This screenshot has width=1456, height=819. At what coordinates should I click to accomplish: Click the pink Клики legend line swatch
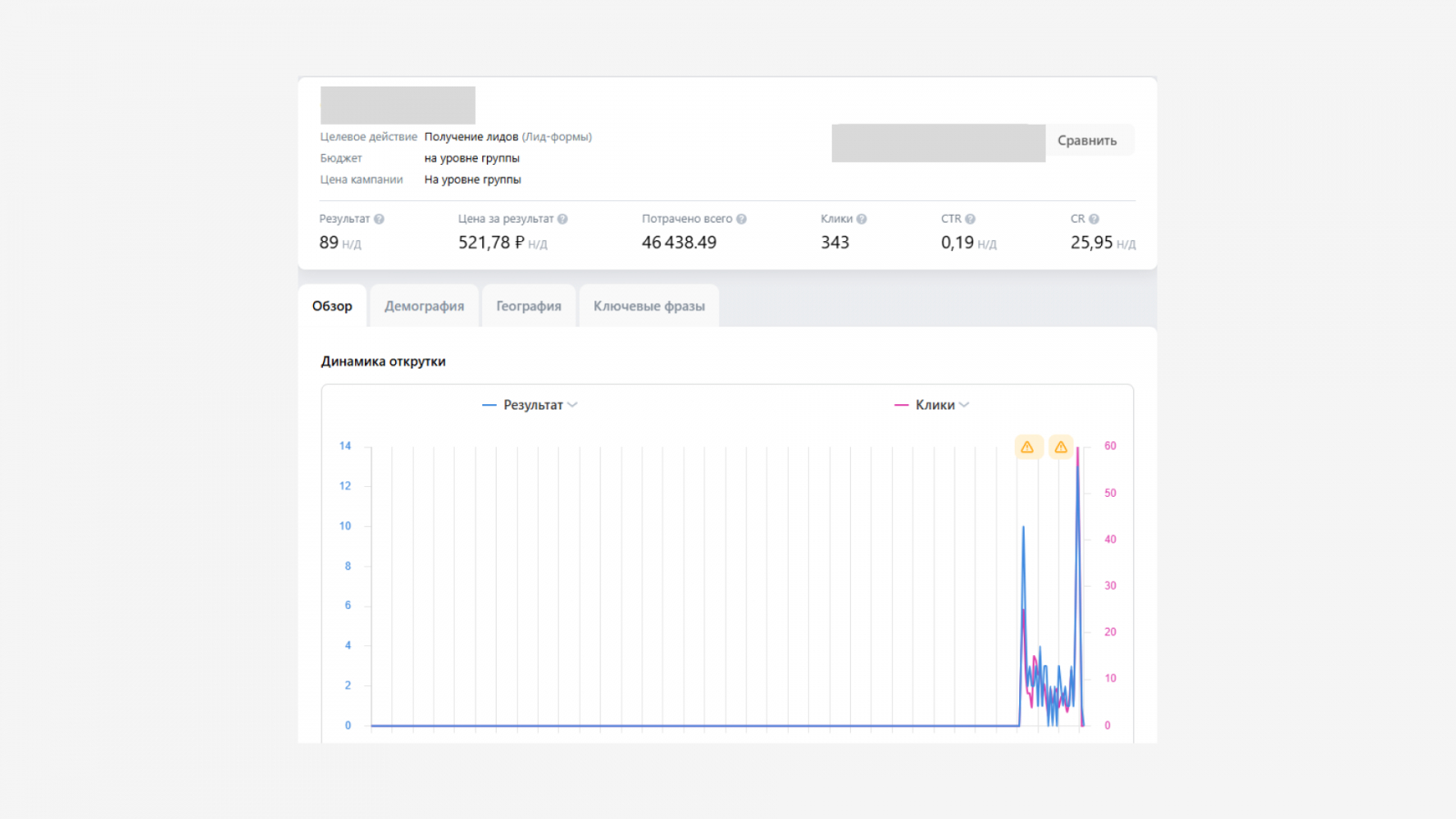(x=902, y=405)
